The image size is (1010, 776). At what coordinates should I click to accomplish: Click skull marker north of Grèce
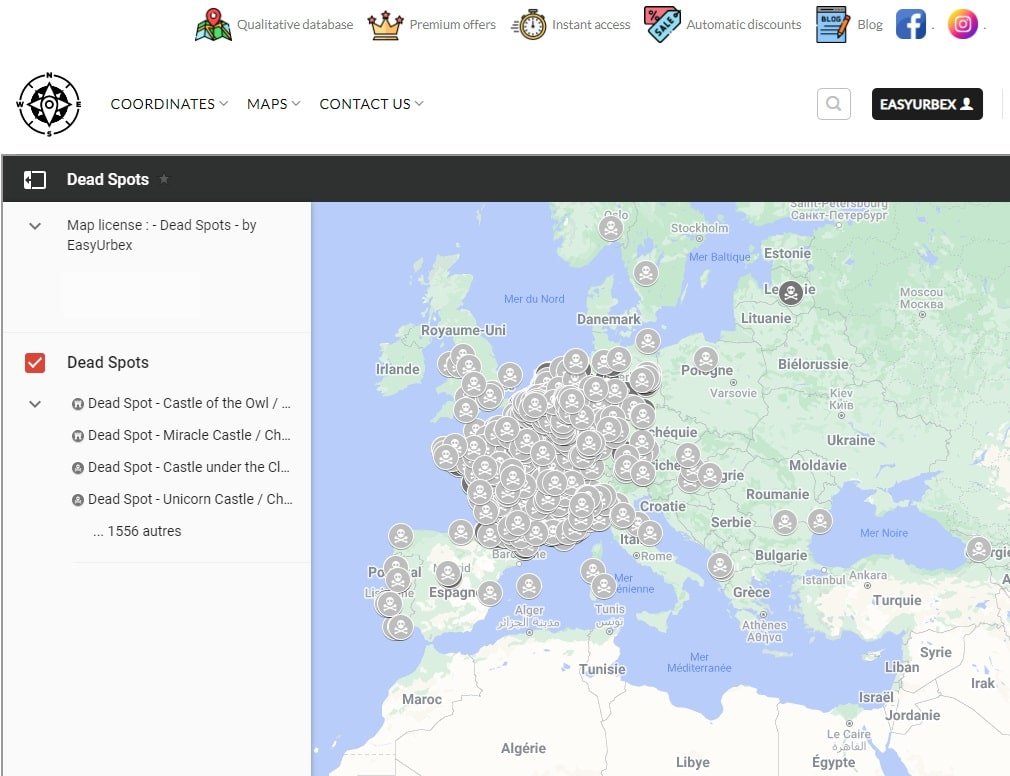[720, 565]
